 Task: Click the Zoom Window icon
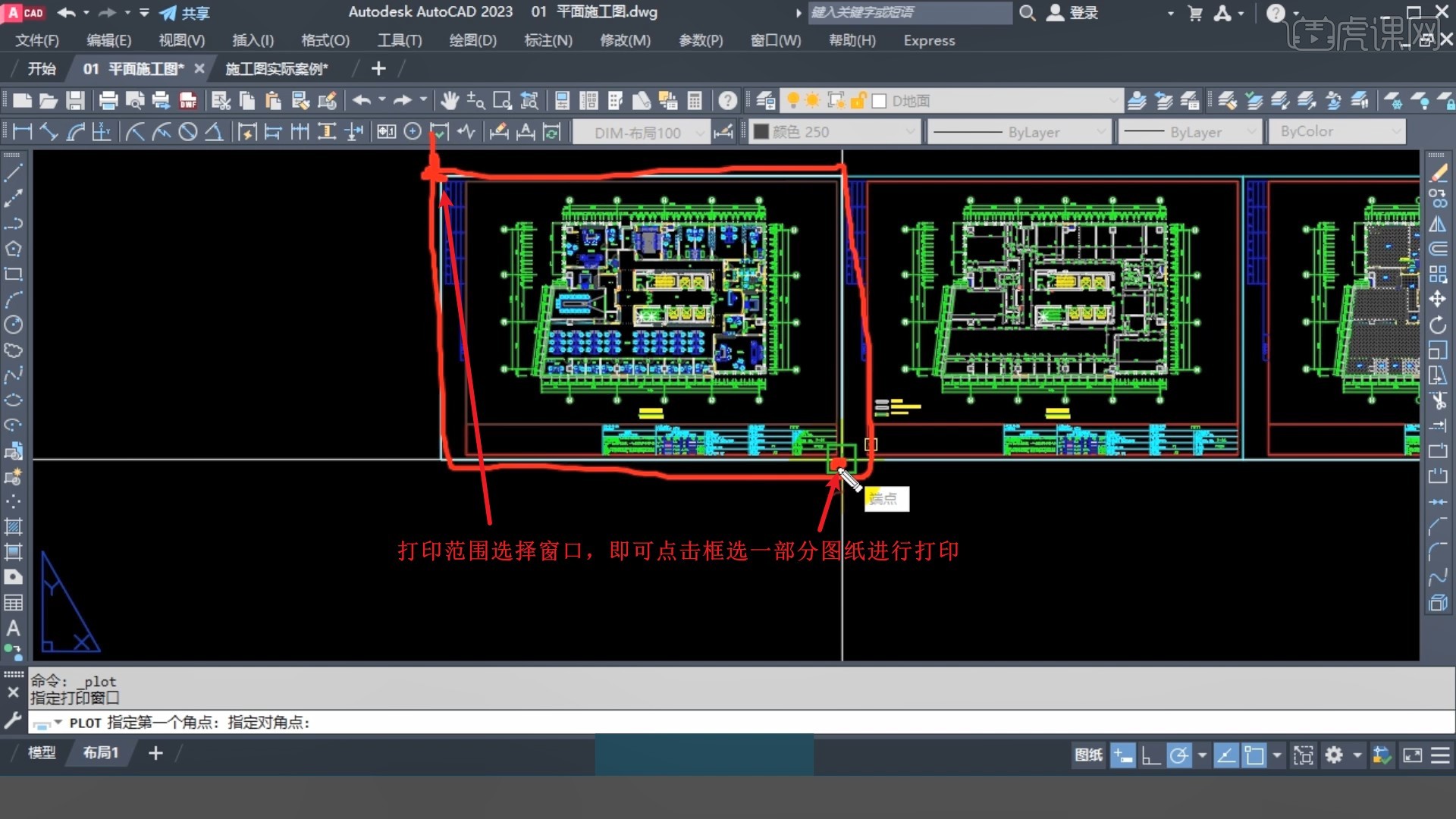tap(502, 100)
